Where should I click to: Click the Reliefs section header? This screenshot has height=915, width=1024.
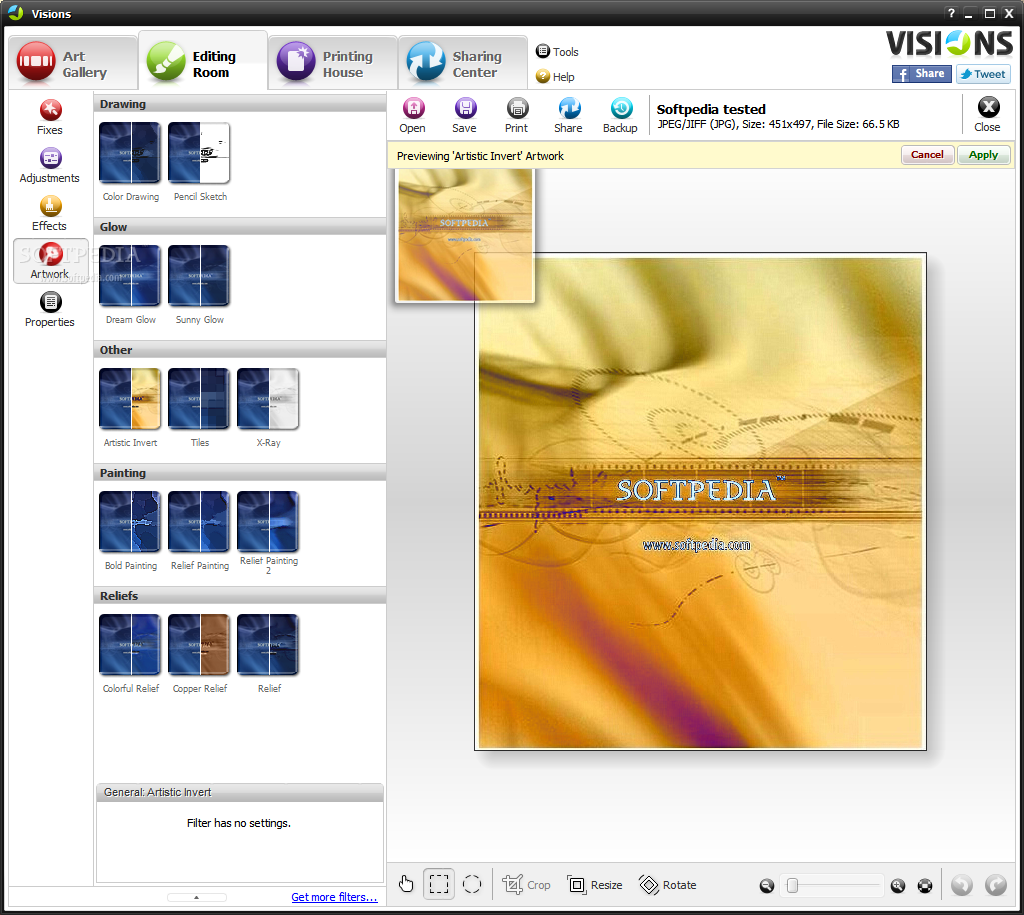pyautogui.click(x=240, y=596)
